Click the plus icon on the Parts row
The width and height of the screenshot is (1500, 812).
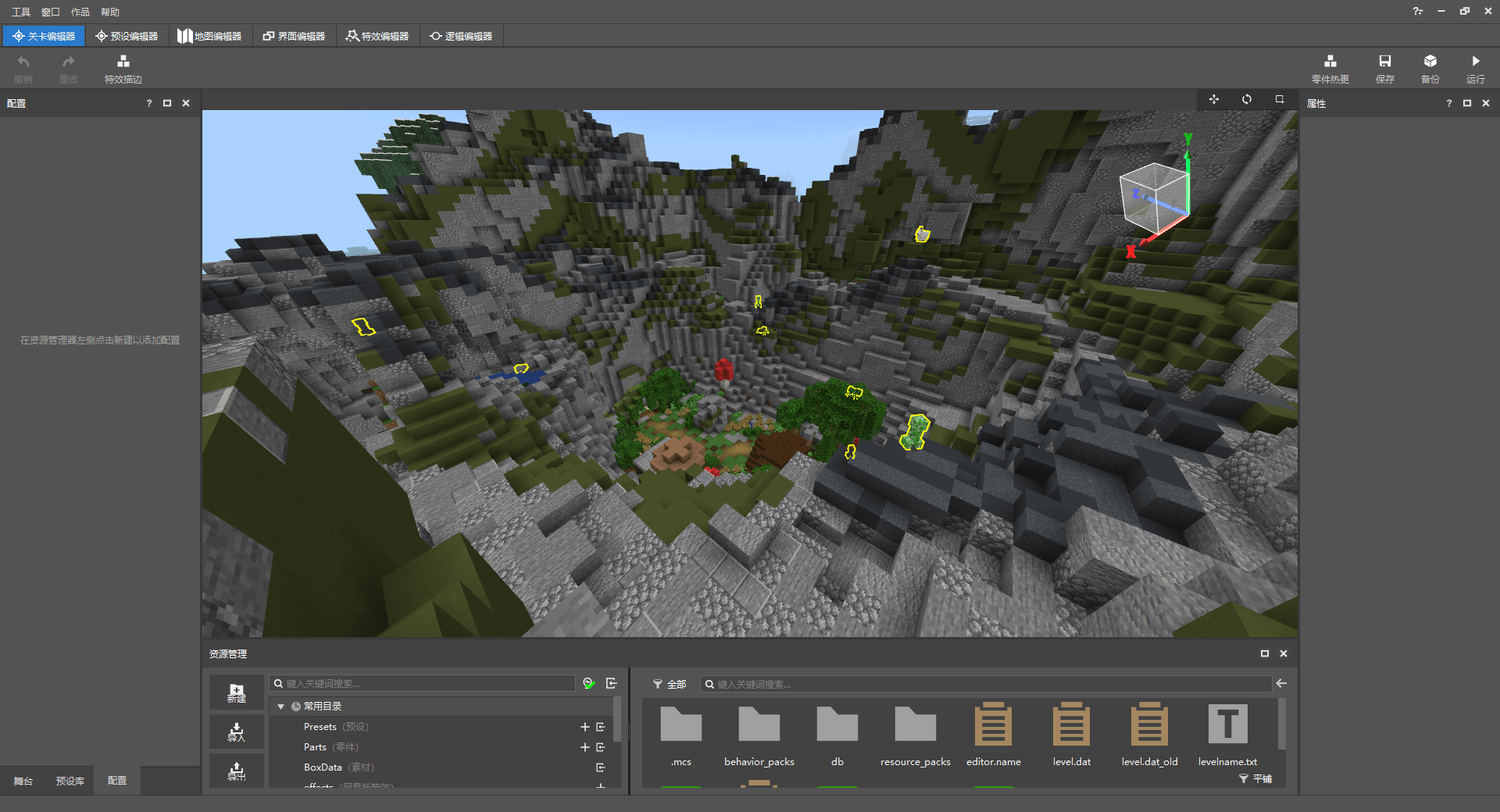point(585,747)
